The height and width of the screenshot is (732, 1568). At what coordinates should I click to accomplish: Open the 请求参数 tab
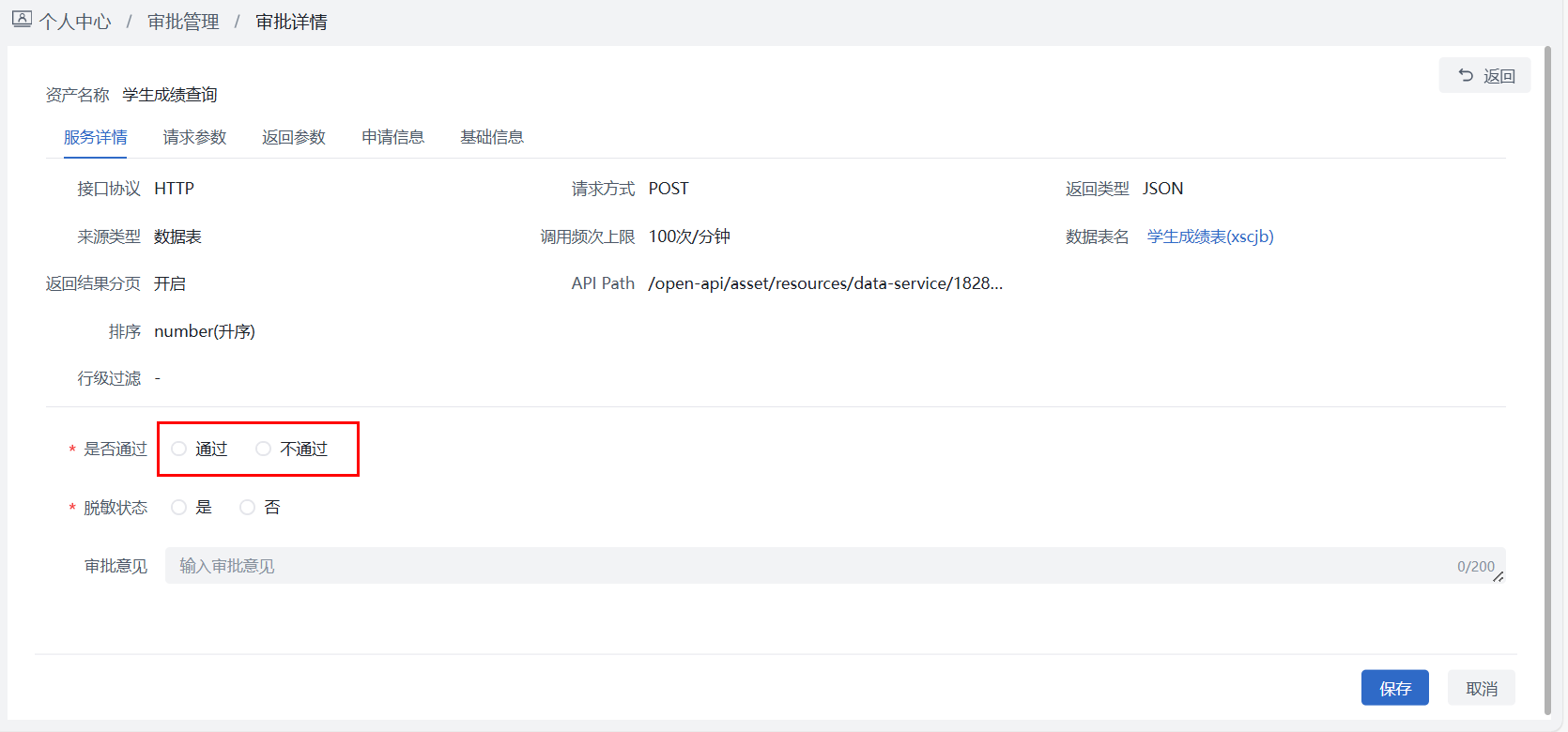[194, 137]
